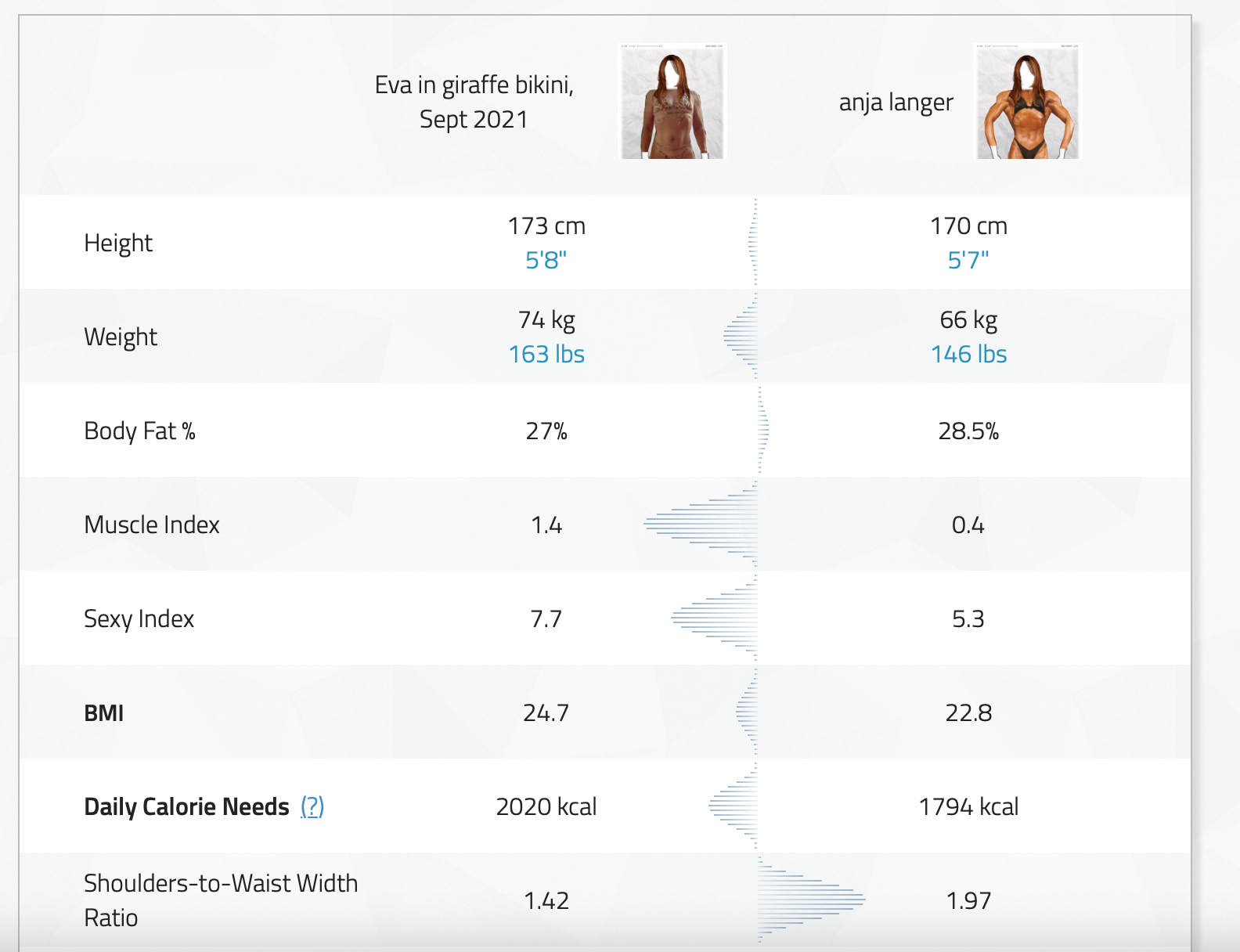Viewport: 1240px width, 952px height.
Task: Click anja's 28.5% body fat value
Action: 968,431
